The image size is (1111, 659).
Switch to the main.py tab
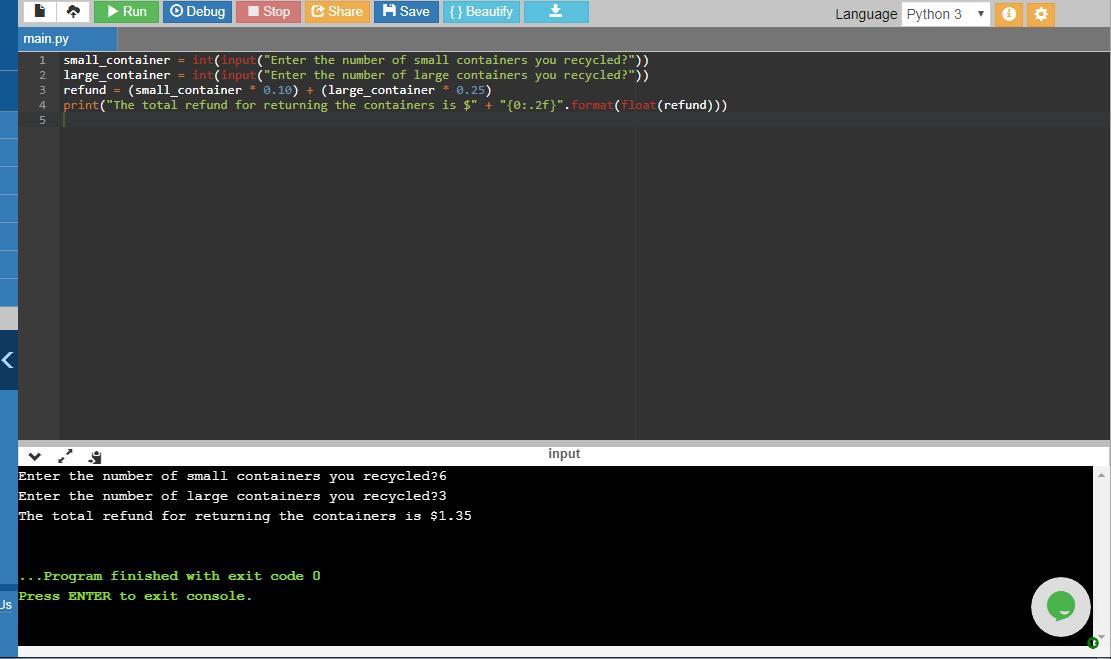[47, 39]
